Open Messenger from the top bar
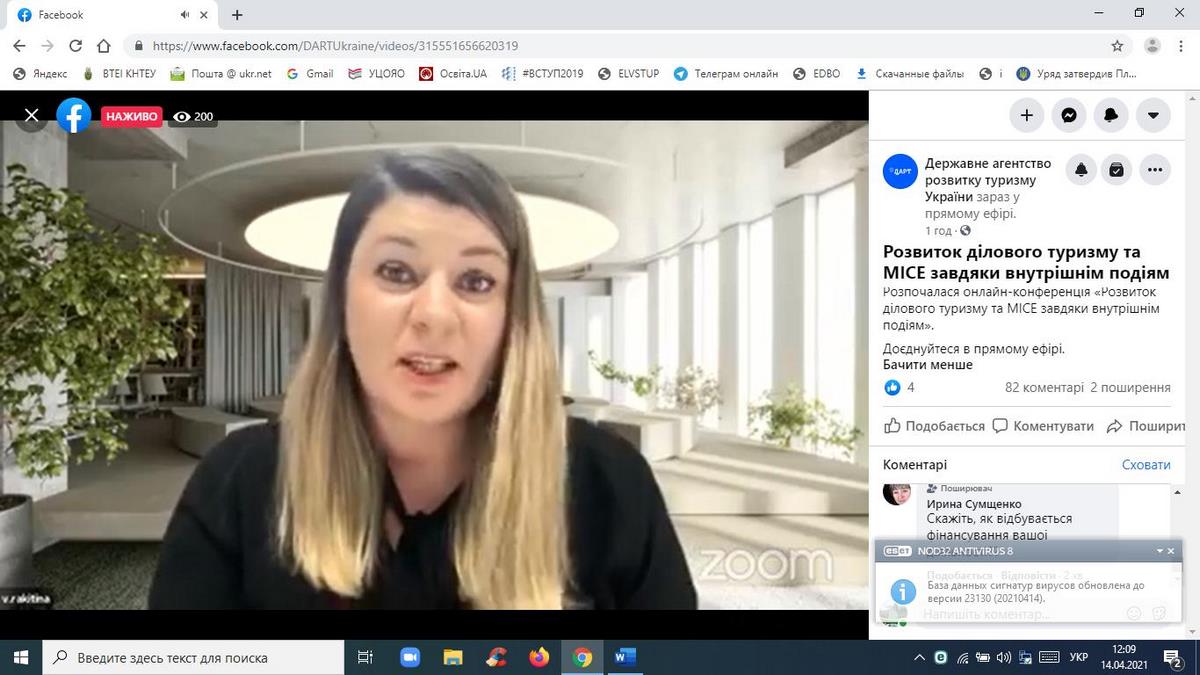This screenshot has width=1200, height=675. (x=1068, y=115)
